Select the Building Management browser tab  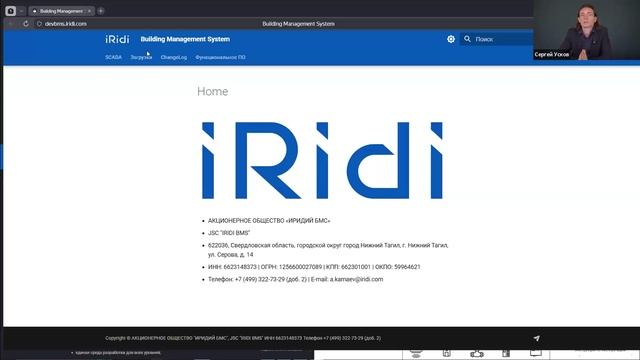click(x=61, y=11)
